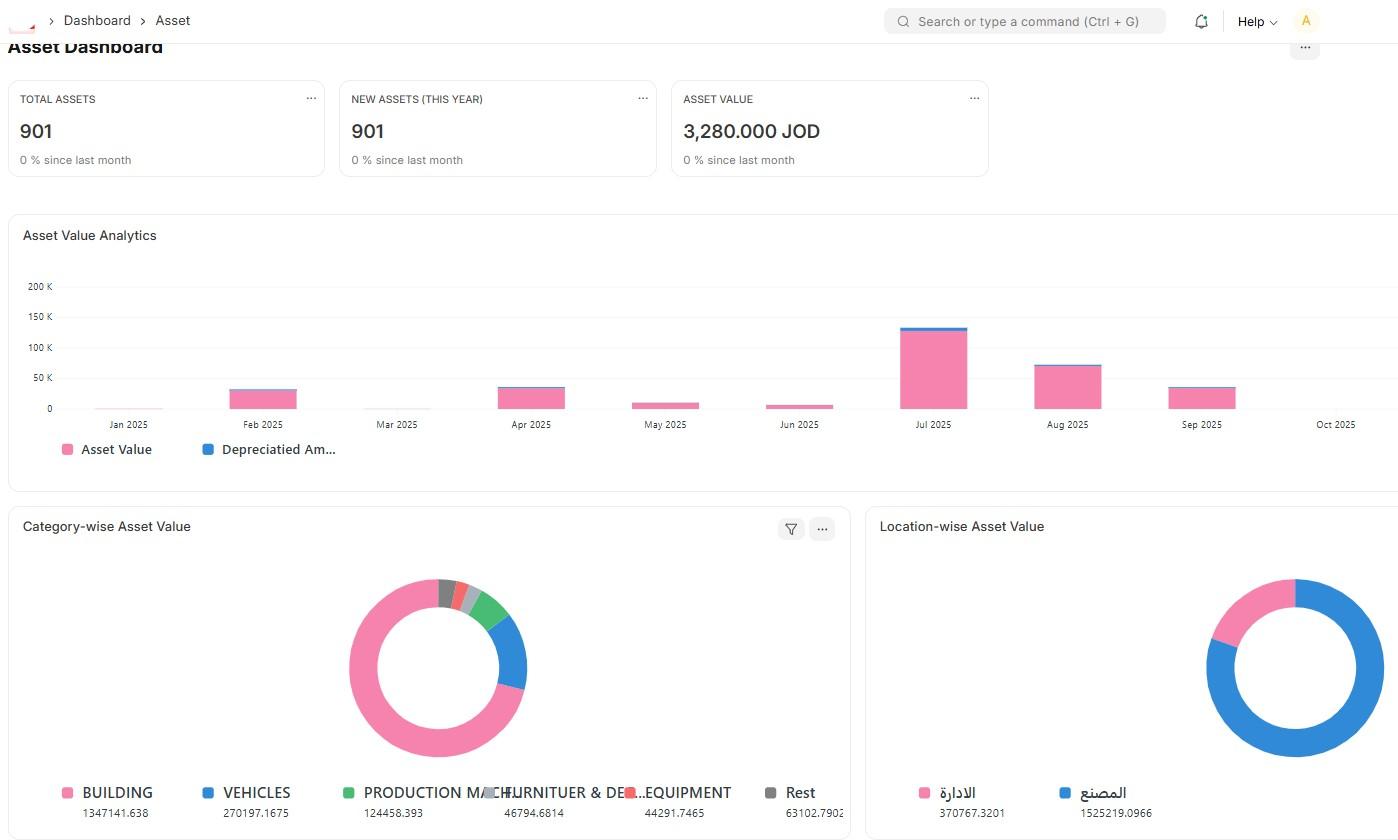Click the Category-wise chart filter icon
This screenshot has width=1398, height=840.
point(791,529)
